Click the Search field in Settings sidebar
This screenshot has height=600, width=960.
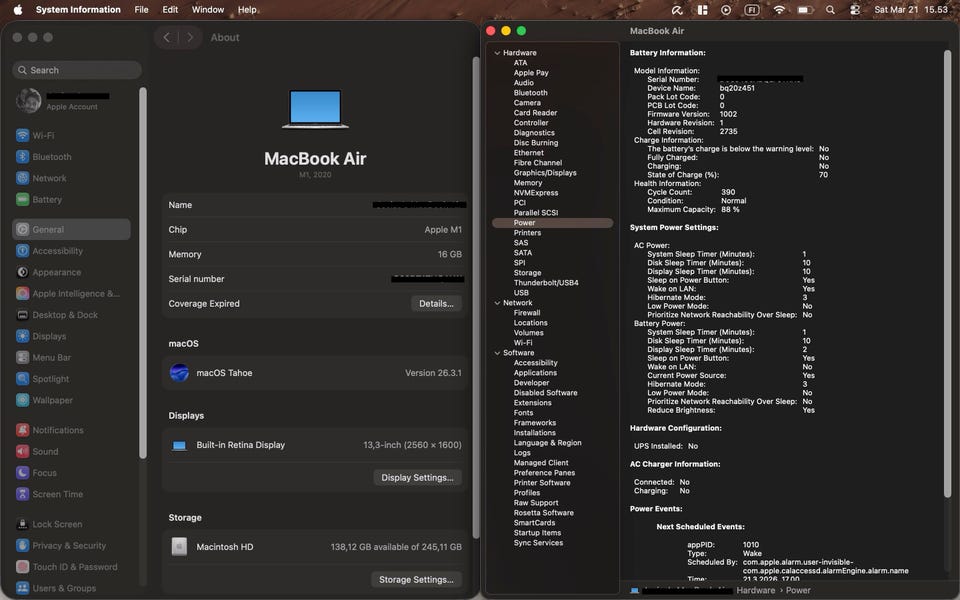pyautogui.click(x=77, y=71)
